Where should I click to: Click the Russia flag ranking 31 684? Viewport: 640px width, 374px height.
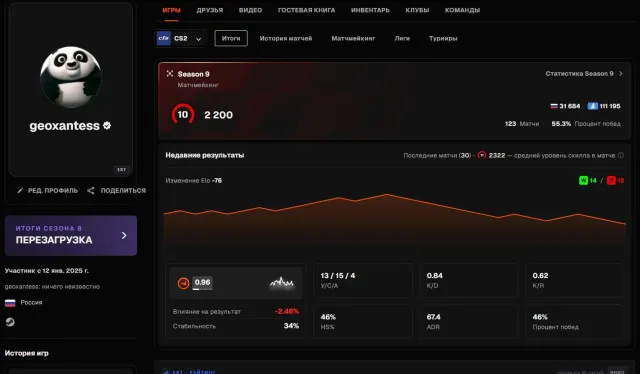point(565,106)
